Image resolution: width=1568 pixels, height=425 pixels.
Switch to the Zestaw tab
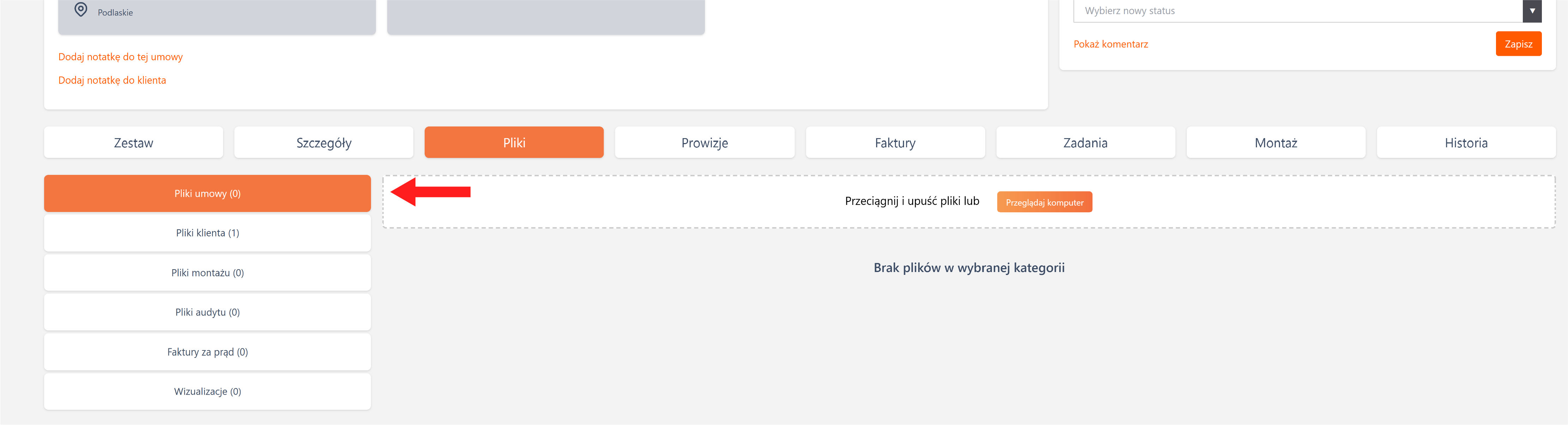(x=133, y=142)
